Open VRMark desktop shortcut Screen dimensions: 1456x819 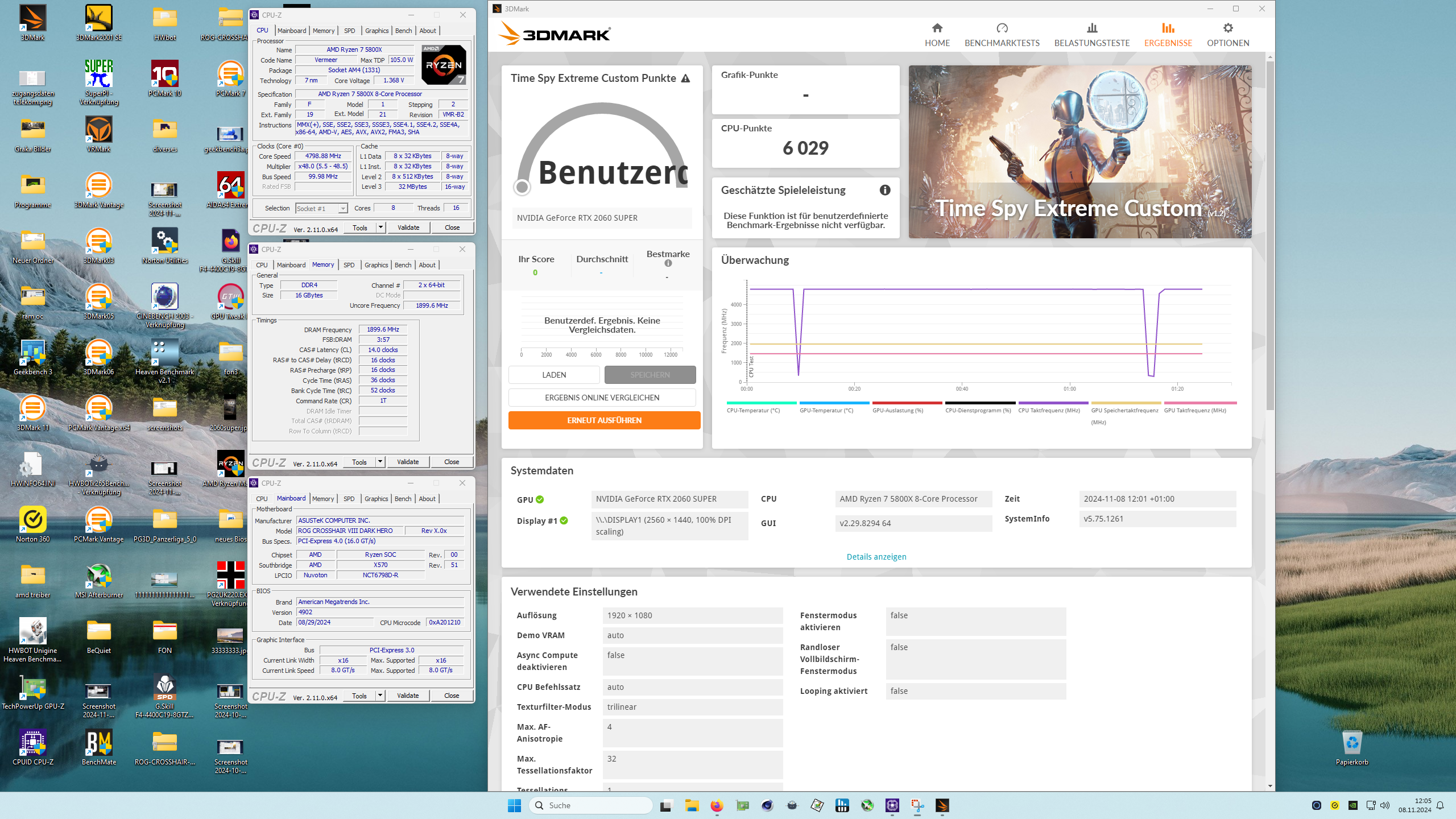click(99, 134)
